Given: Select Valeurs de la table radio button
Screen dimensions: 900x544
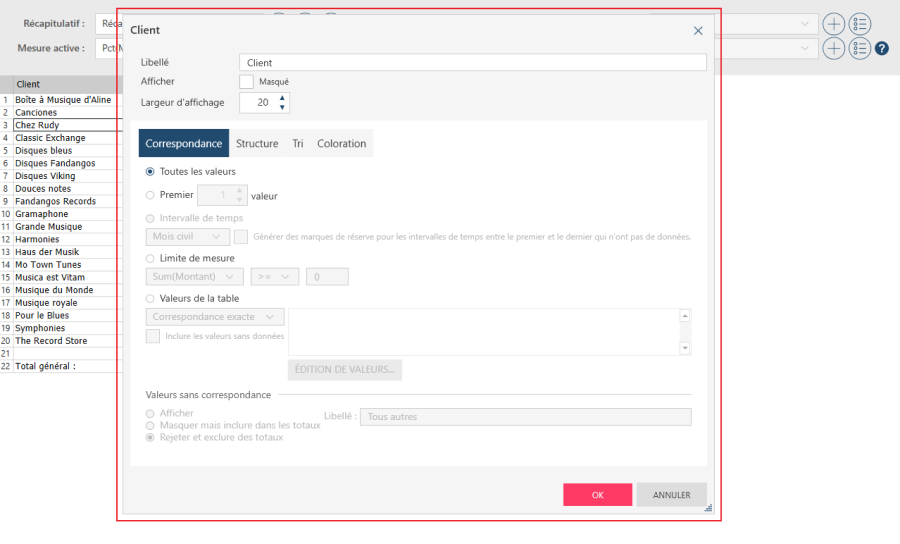Looking at the screenshot, I should point(150,298).
